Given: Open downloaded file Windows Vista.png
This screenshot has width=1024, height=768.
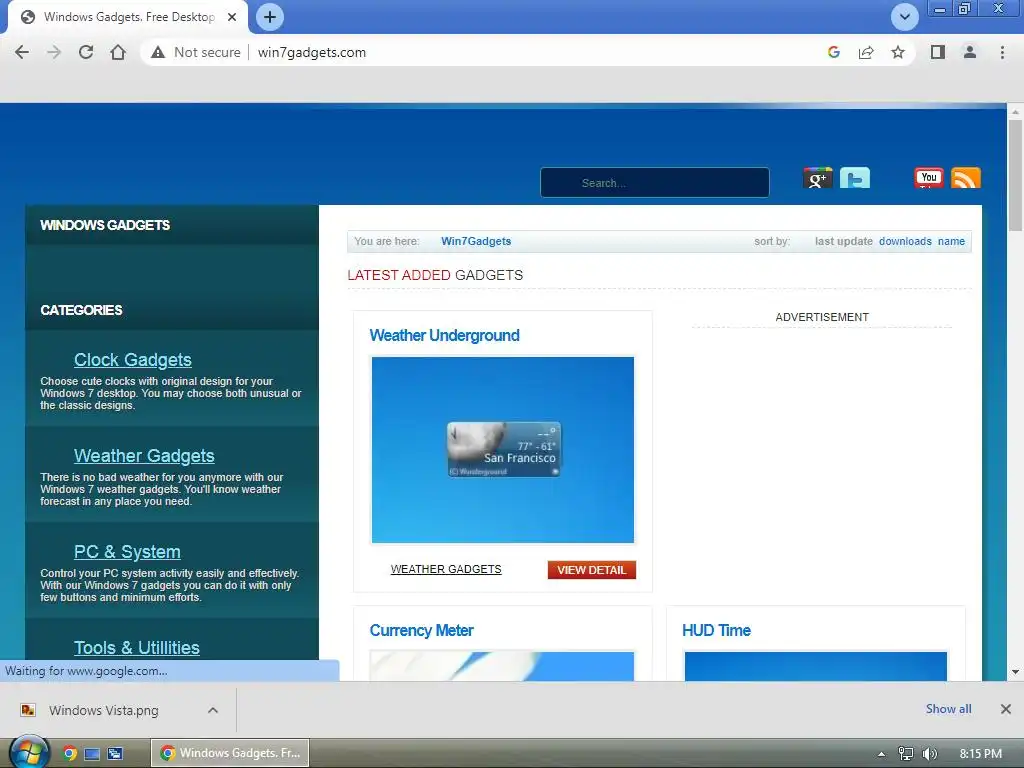Looking at the screenshot, I should click(103, 711).
